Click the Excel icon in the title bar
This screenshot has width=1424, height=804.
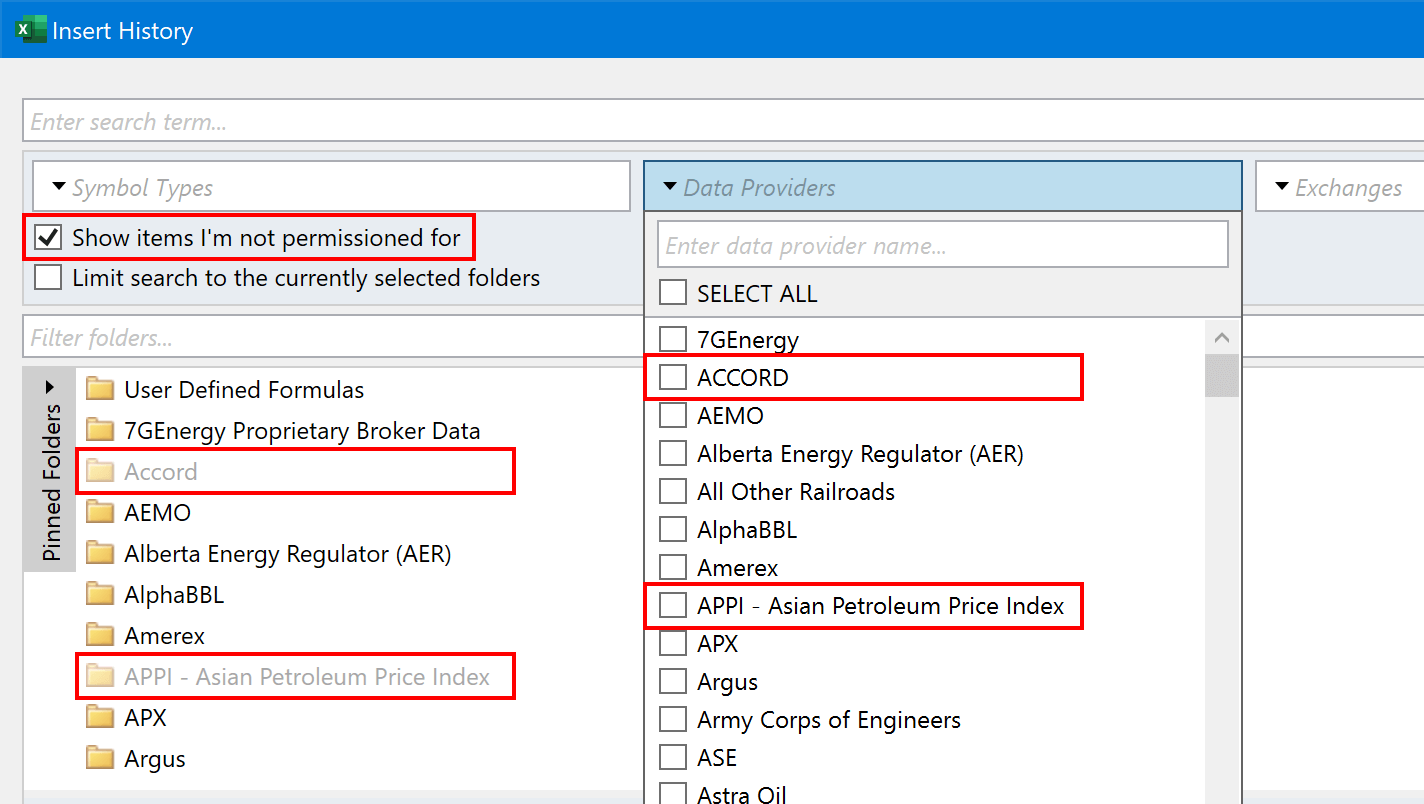30,30
